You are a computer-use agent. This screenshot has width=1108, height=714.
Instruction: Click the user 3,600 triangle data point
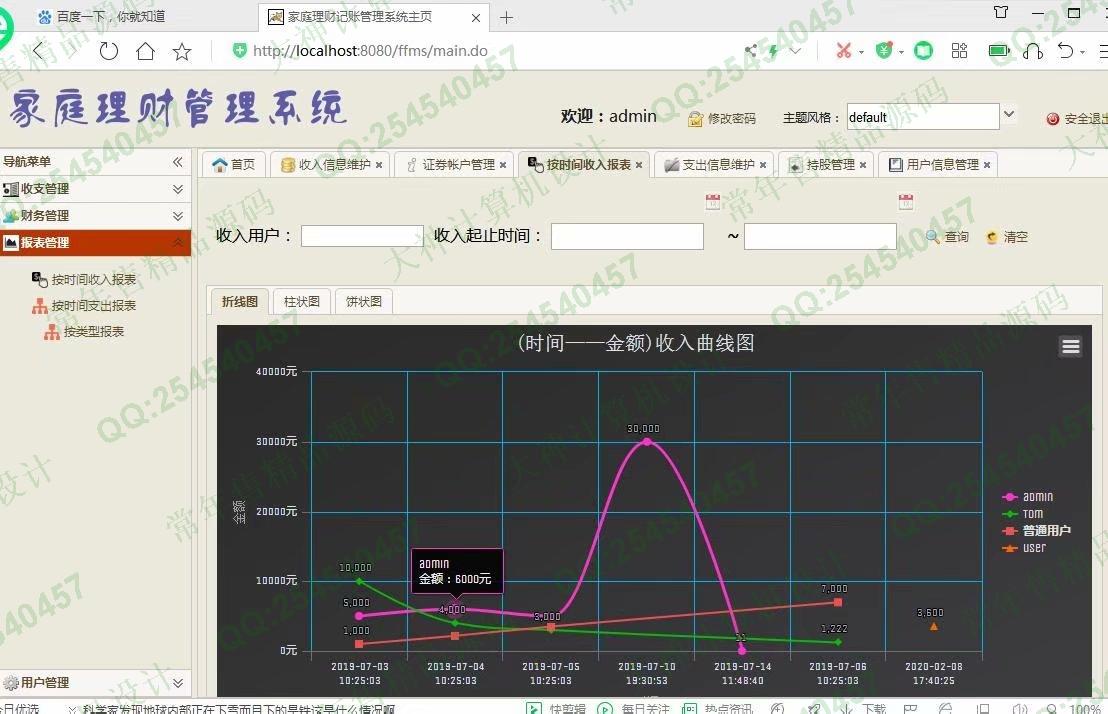[933, 626]
